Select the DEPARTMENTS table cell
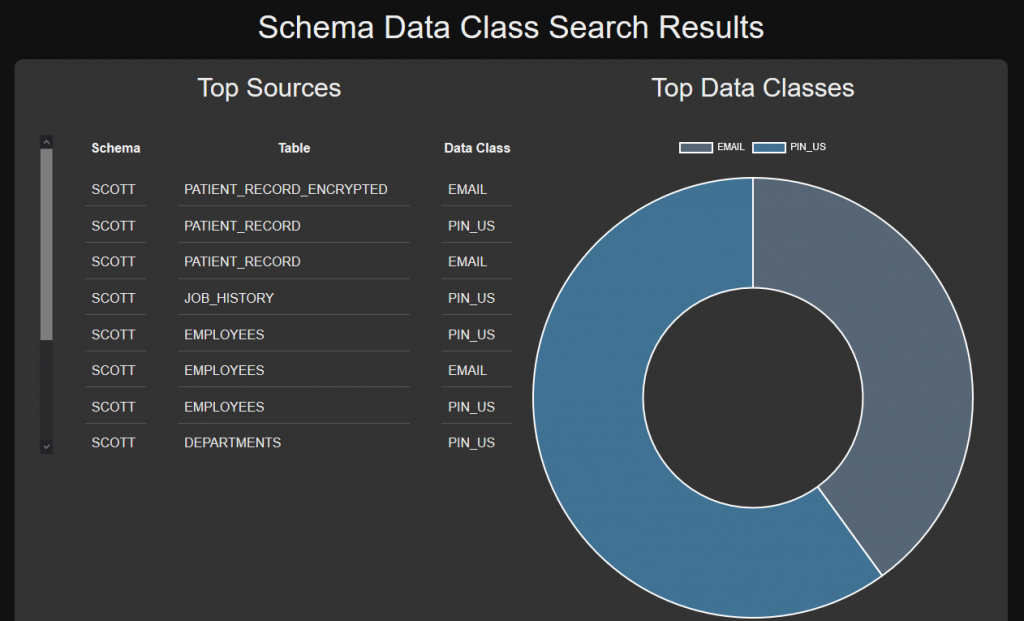The image size is (1024, 621). point(233,442)
